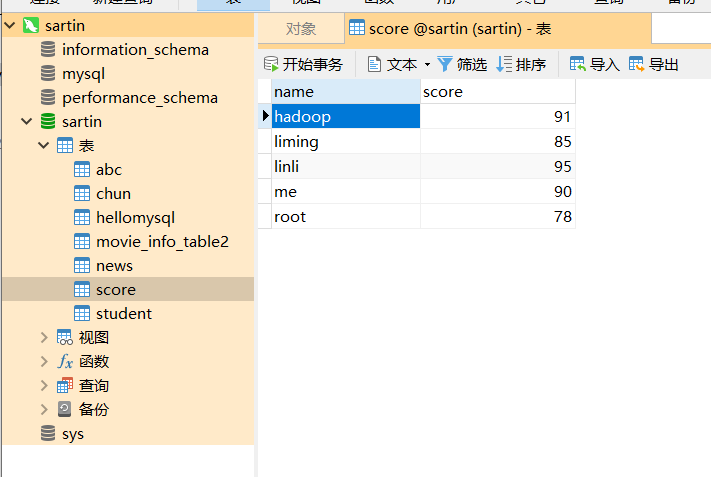Screen dimensions: 711x477
Task: Click the score value 91 cell
Action: (498, 117)
